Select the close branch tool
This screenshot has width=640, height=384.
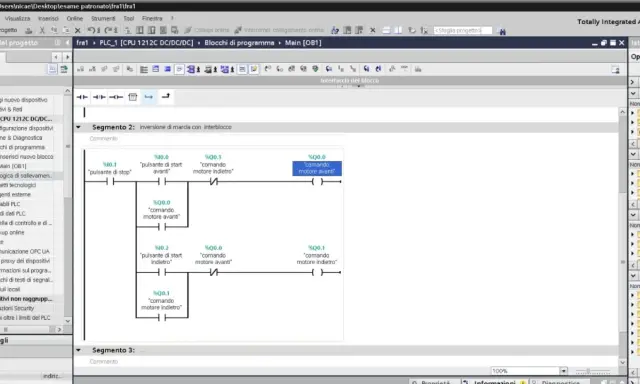(166, 97)
